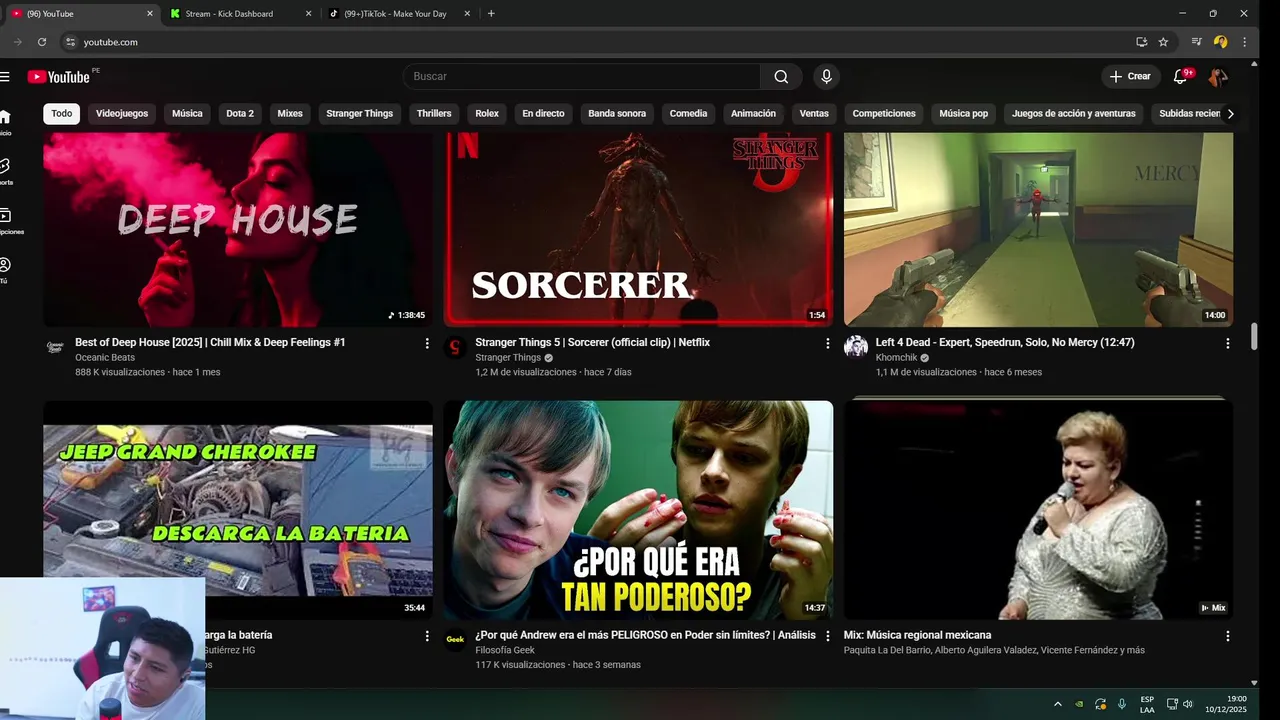The width and height of the screenshot is (1280, 720).
Task: Click the Crear button
Action: click(1130, 77)
